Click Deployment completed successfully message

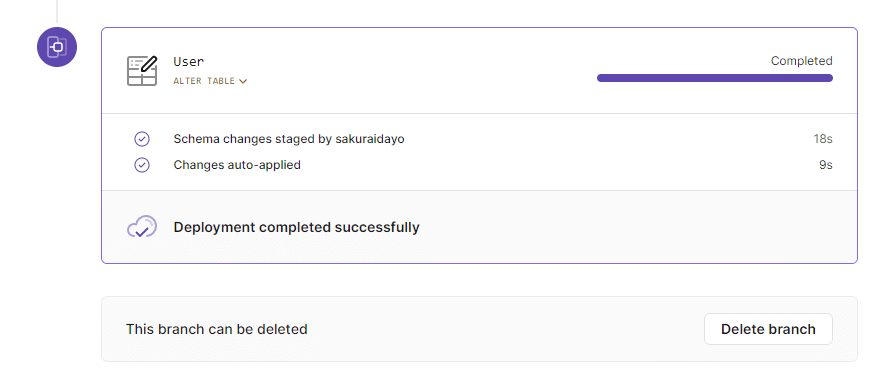(297, 227)
